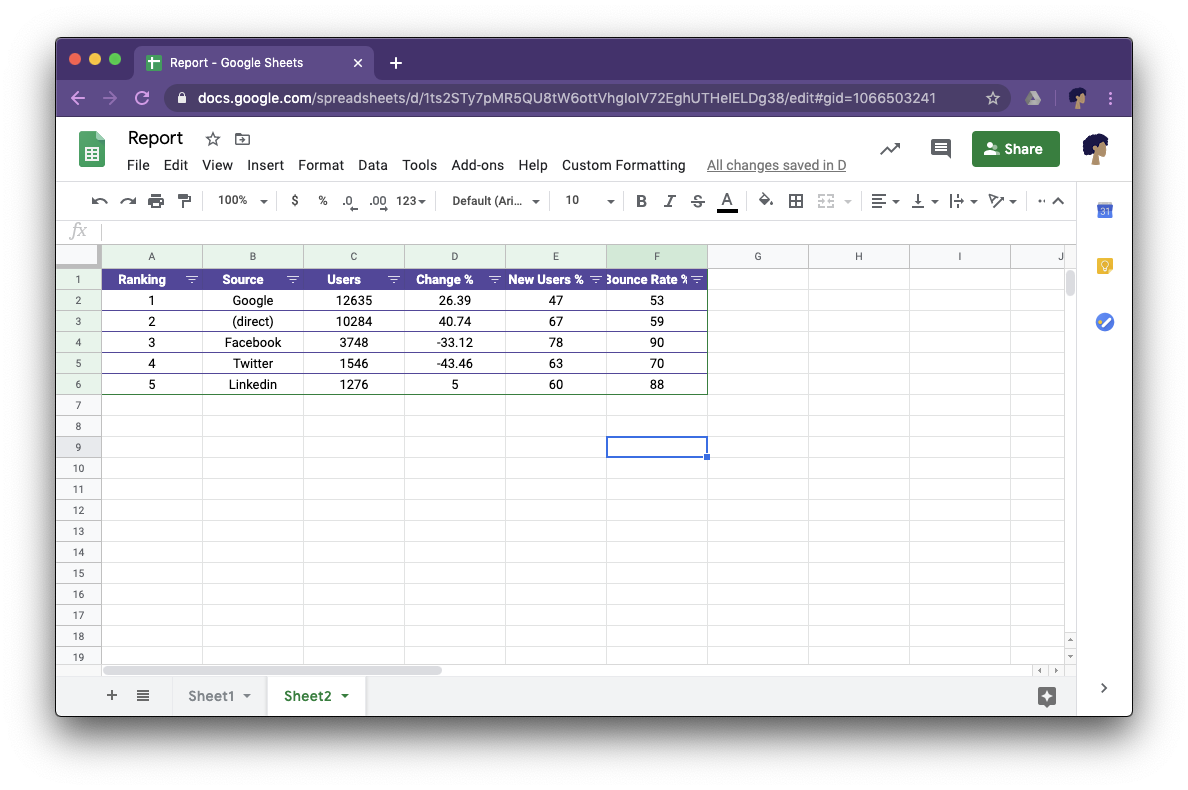
Task: Click the paint format tool
Action: (184, 200)
